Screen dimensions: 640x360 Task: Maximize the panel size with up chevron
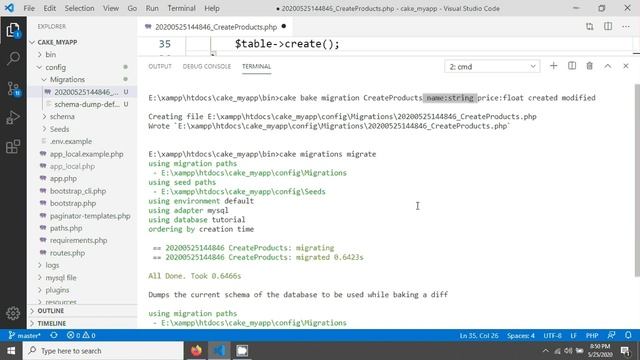(608, 66)
